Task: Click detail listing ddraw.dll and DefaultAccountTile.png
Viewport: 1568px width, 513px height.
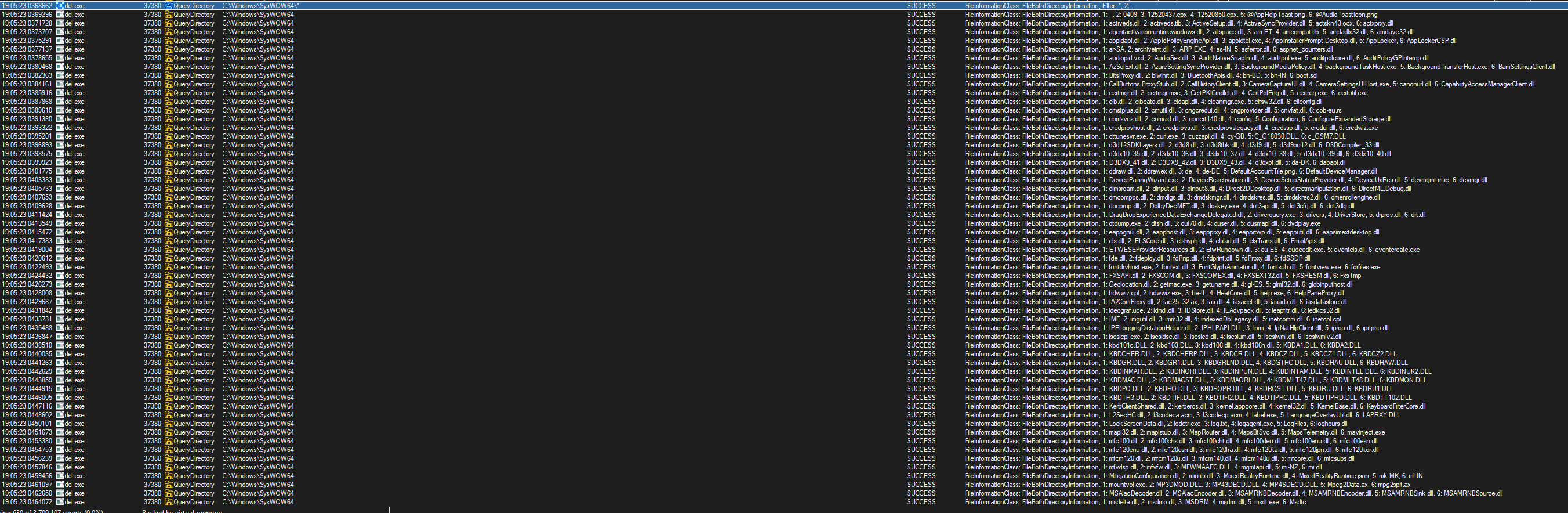Action: click(x=1171, y=171)
